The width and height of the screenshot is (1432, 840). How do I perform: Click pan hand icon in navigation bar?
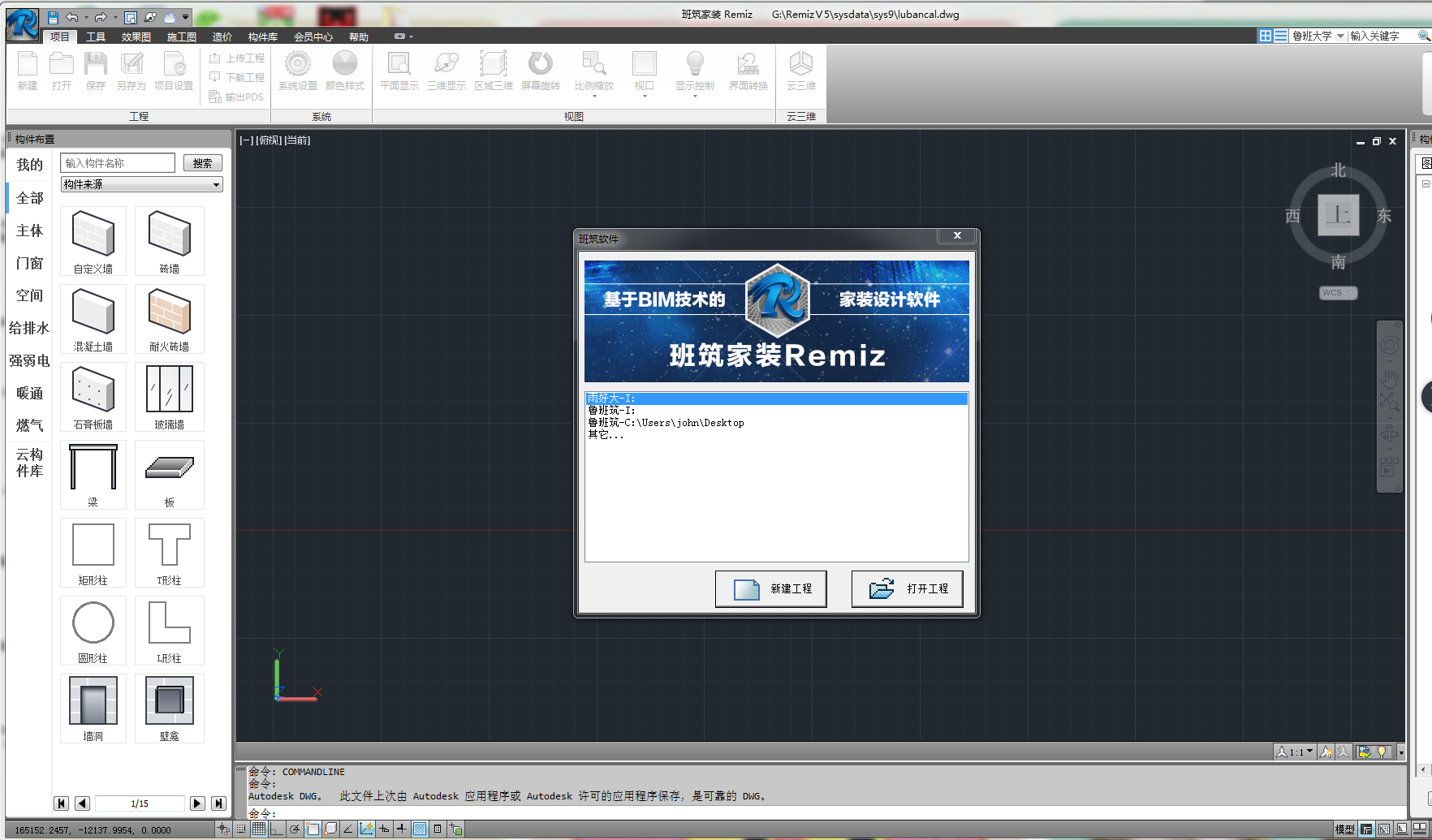(1389, 378)
